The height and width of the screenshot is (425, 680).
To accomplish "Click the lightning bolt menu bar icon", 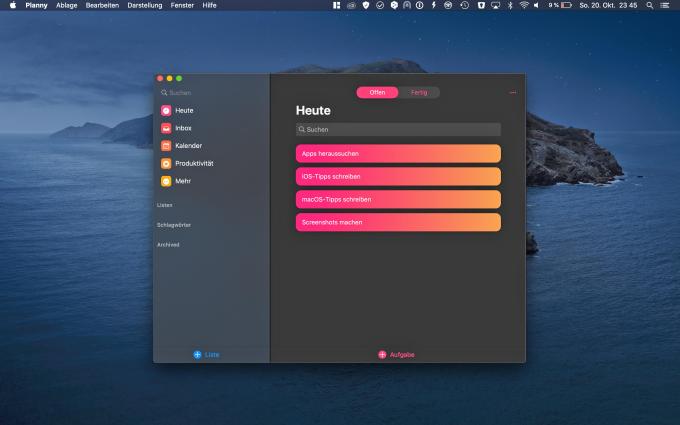I will tap(433, 5).
